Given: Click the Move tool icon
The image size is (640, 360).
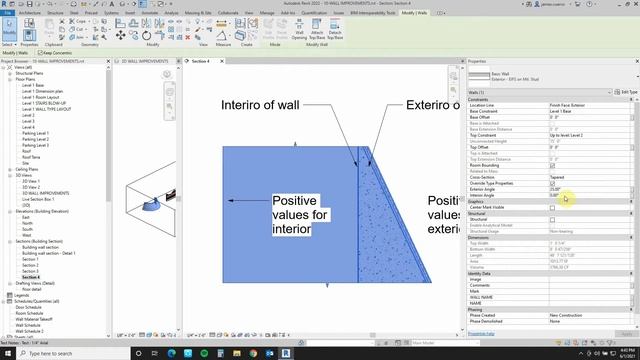Looking at the screenshot, I should 120,36.
